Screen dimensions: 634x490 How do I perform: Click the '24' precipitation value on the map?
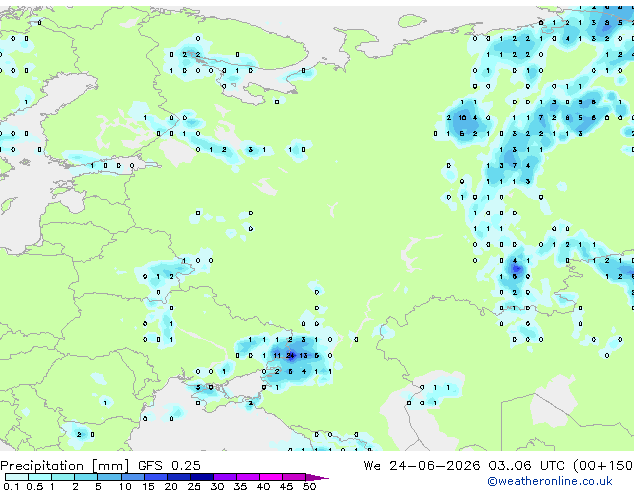click(290, 355)
